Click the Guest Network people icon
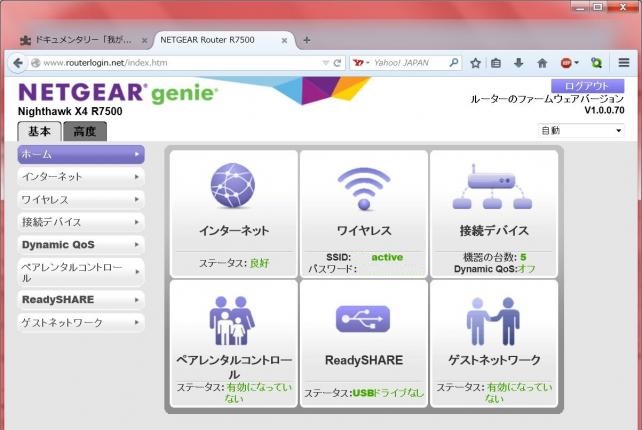Screen dimensions: 642x430 pyautogui.click(x=493, y=318)
